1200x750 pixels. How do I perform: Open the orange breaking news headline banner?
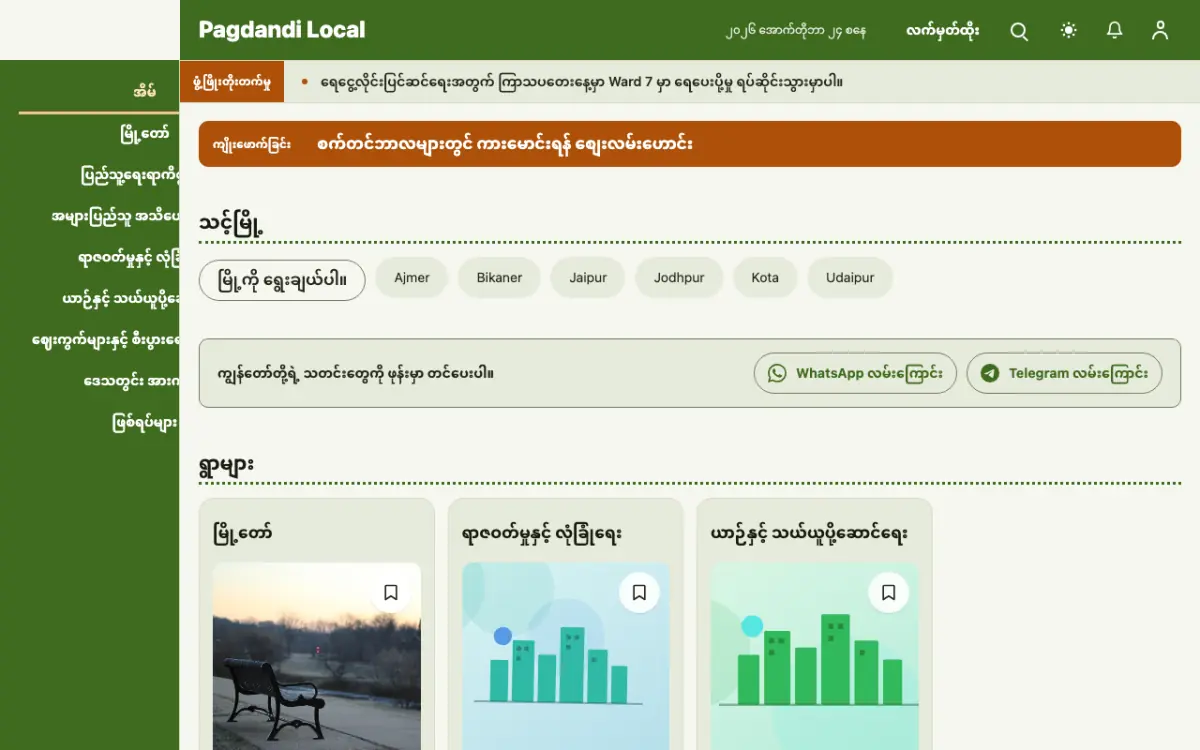(x=690, y=144)
